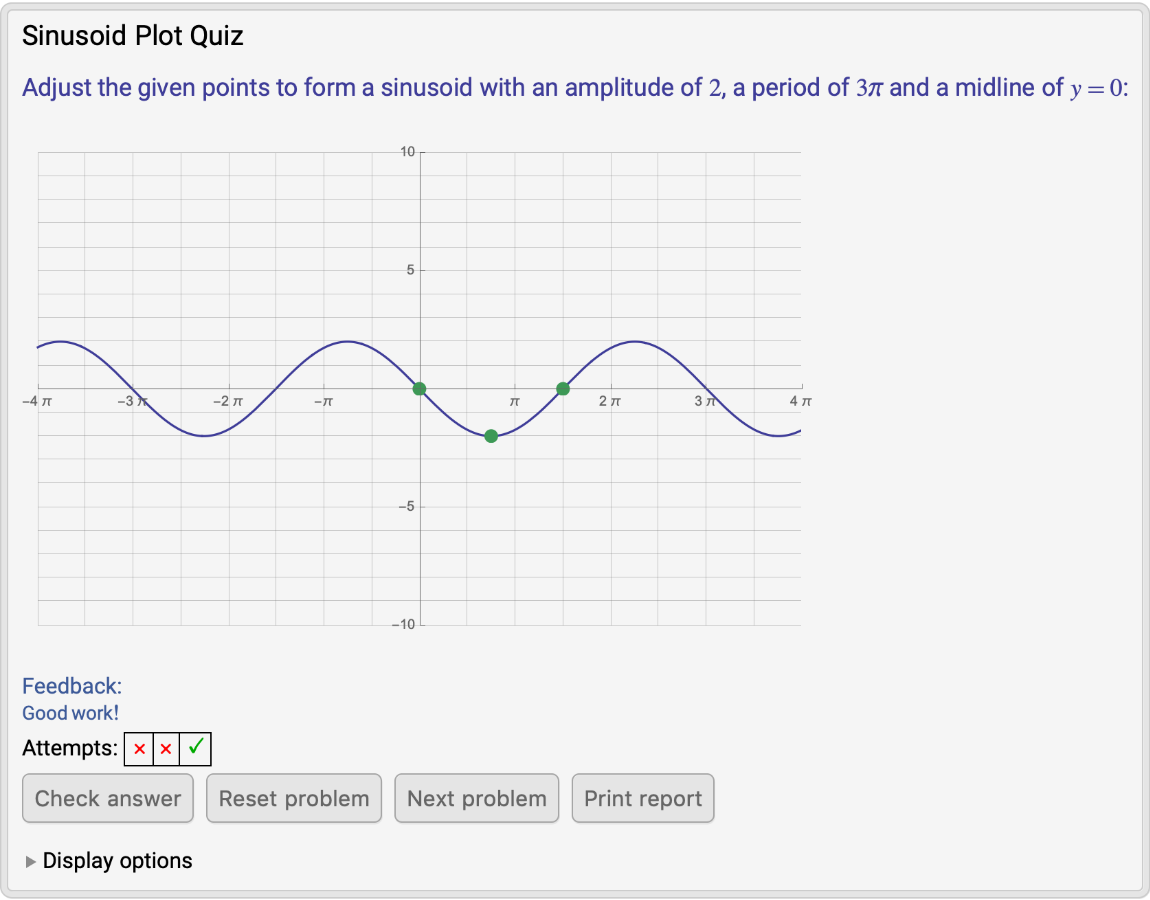The width and height of the screenshot is (1150, 900).
Task: Click the second red X attempt box
Action: point(166,749)
